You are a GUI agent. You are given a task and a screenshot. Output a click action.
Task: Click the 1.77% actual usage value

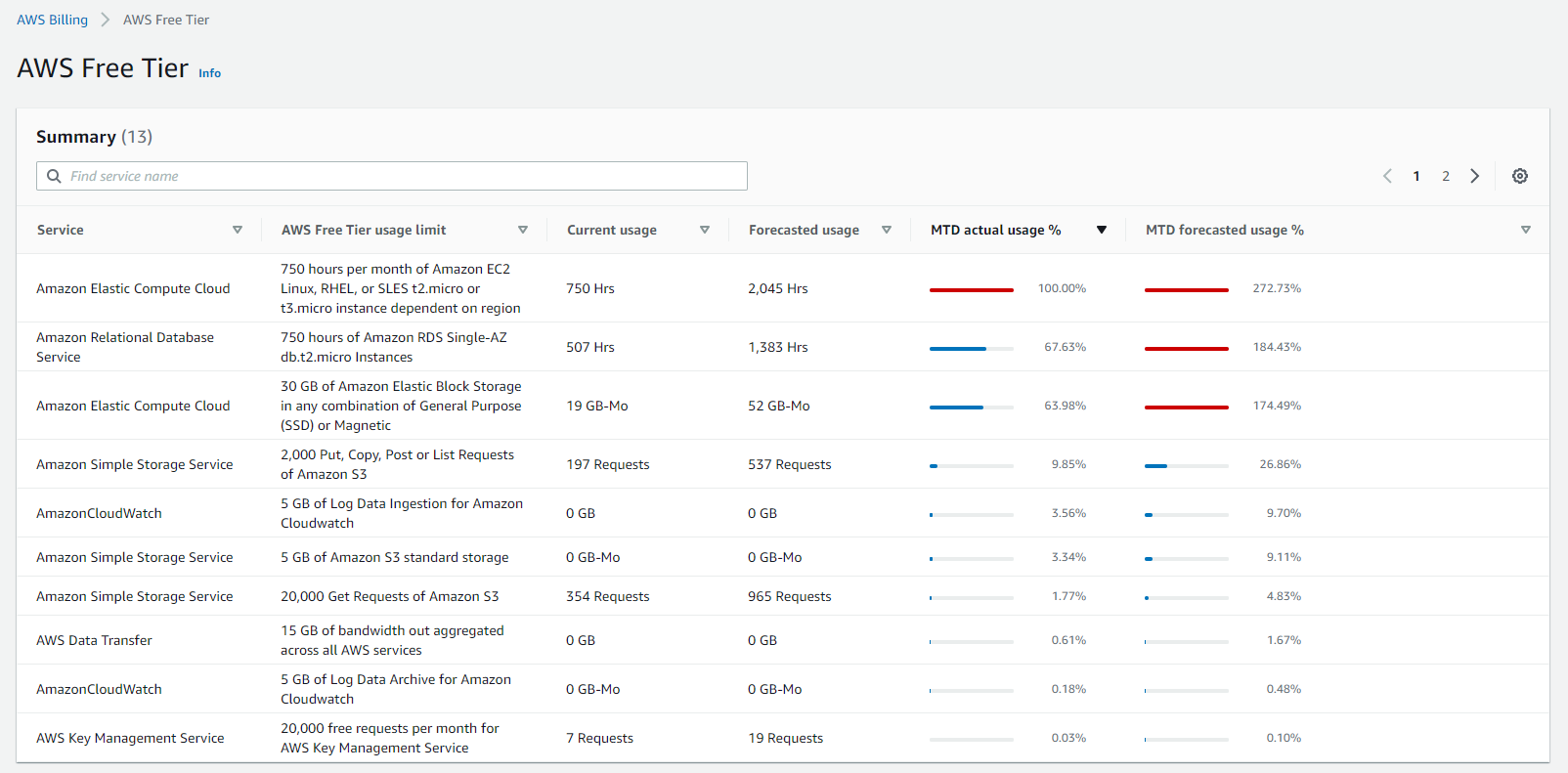coord(1068,596)
